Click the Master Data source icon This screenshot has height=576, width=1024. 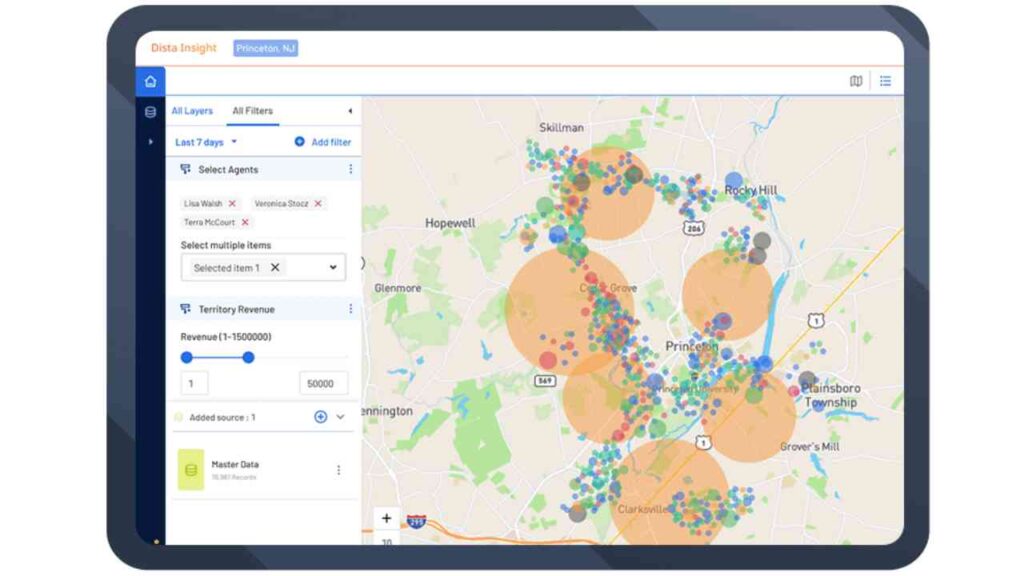tap(190, 467)
